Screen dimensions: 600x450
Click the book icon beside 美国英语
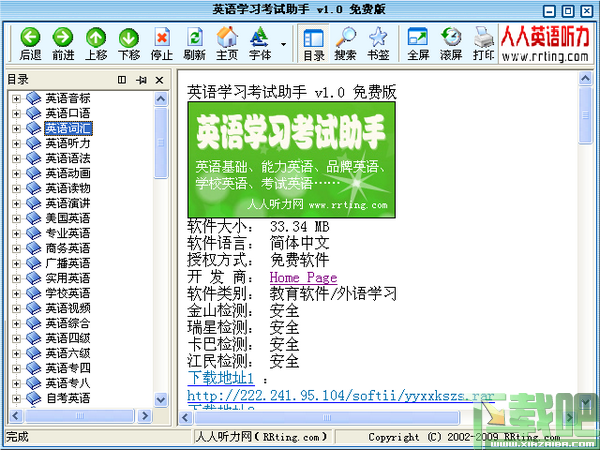click(x=34, y=218)
